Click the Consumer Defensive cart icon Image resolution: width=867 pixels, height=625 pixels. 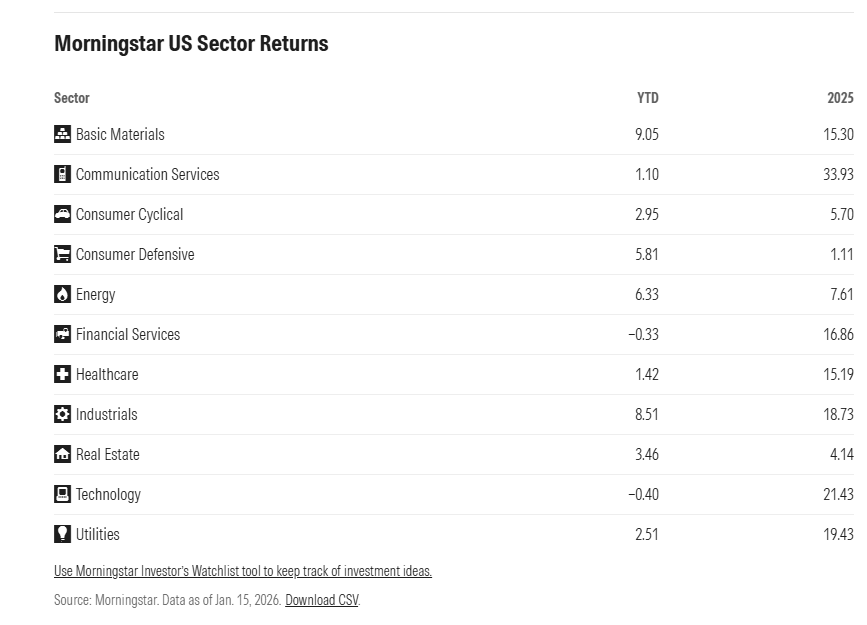pos(62,254)
